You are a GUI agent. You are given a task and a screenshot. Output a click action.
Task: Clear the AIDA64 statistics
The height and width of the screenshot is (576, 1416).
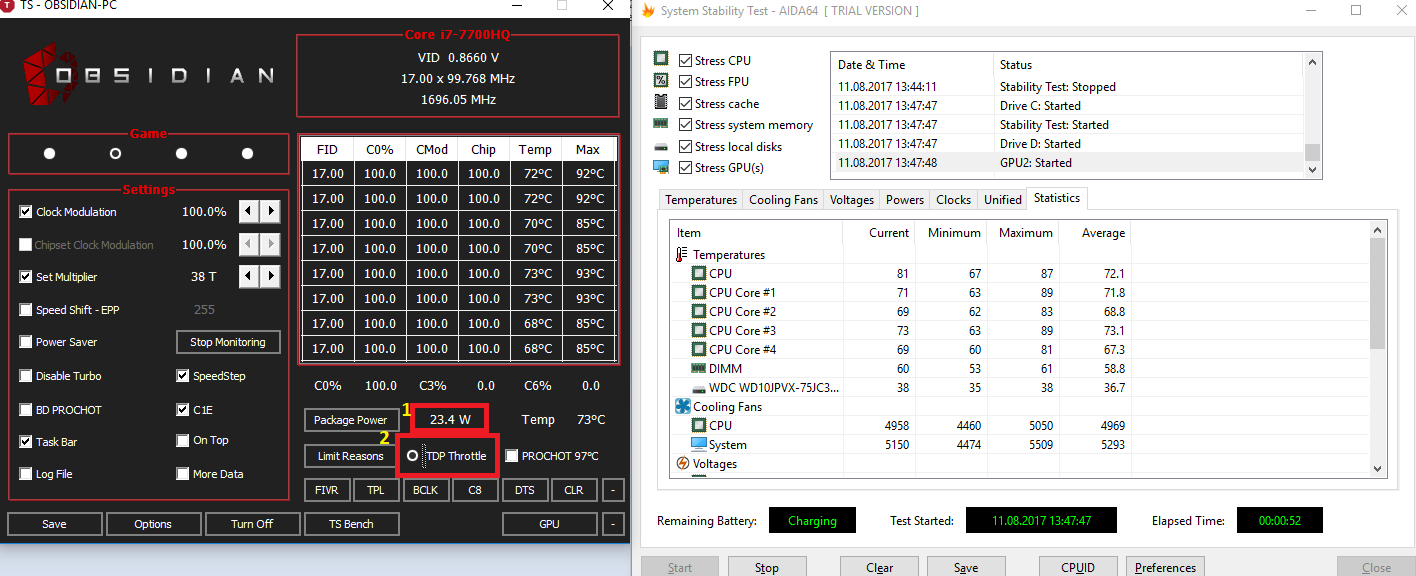[x=880, y=567]
